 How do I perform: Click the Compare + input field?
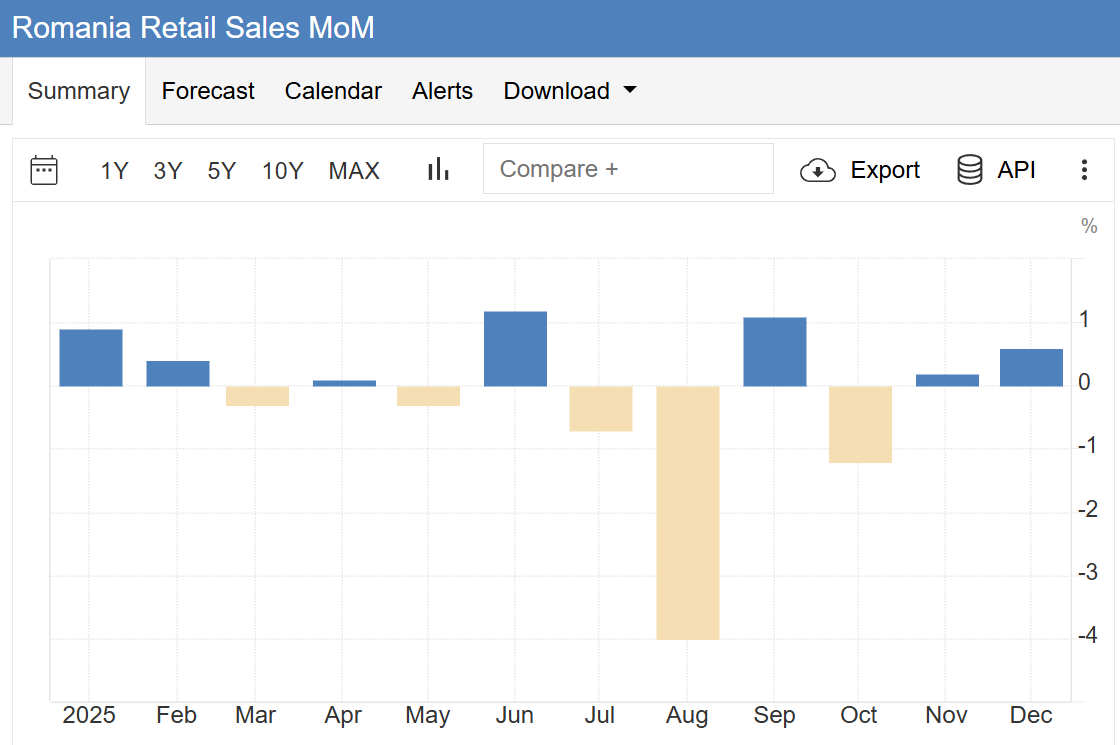coord(628,169)
